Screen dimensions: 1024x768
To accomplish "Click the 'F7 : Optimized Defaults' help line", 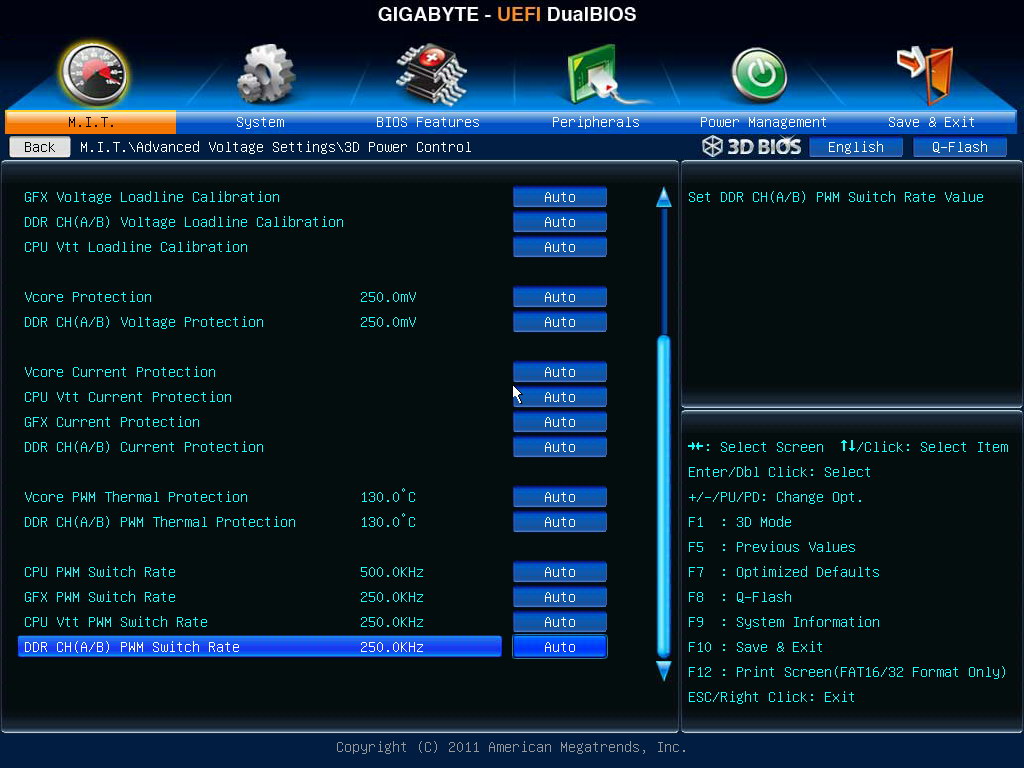I will tap(784, 572).
